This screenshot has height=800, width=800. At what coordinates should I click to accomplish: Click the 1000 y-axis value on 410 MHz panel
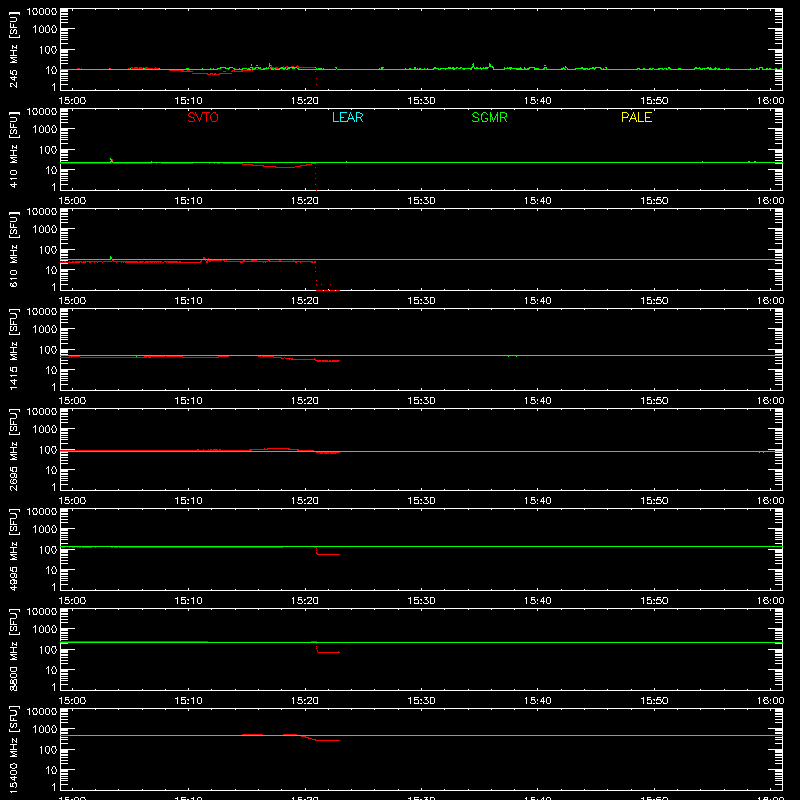click(x=45, y=129)
